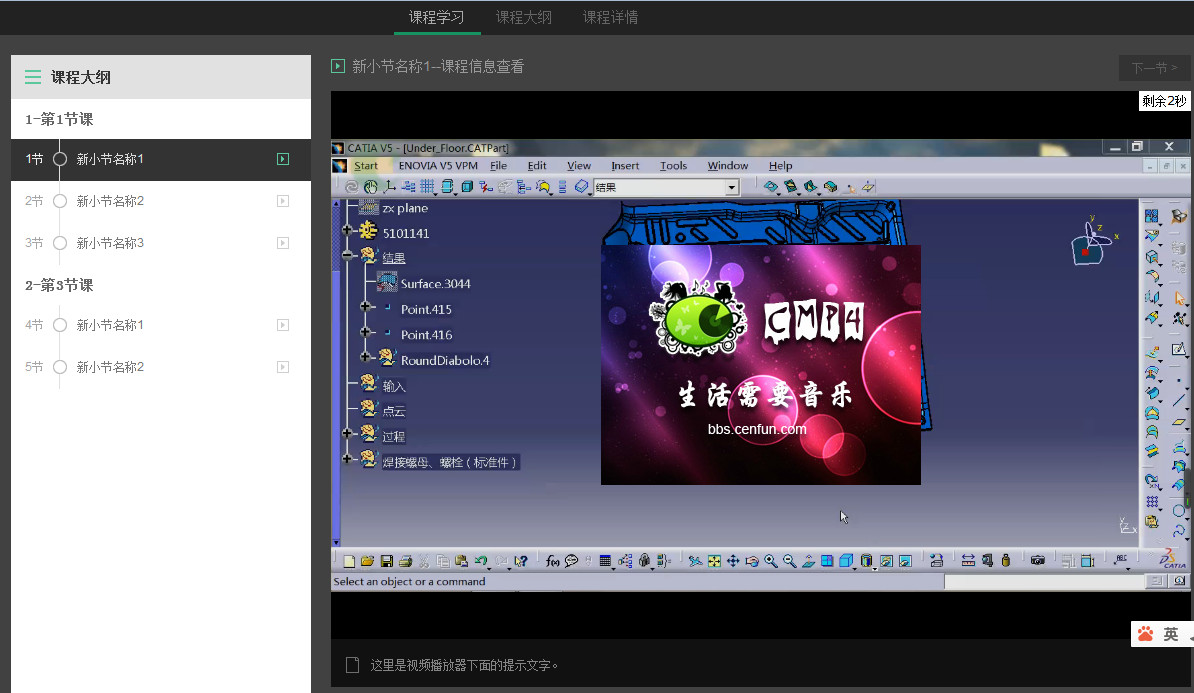This screenshot has height=693, width=1194.
Task: Expand the Point.415 tree node
Action: (x=366, y=306)
